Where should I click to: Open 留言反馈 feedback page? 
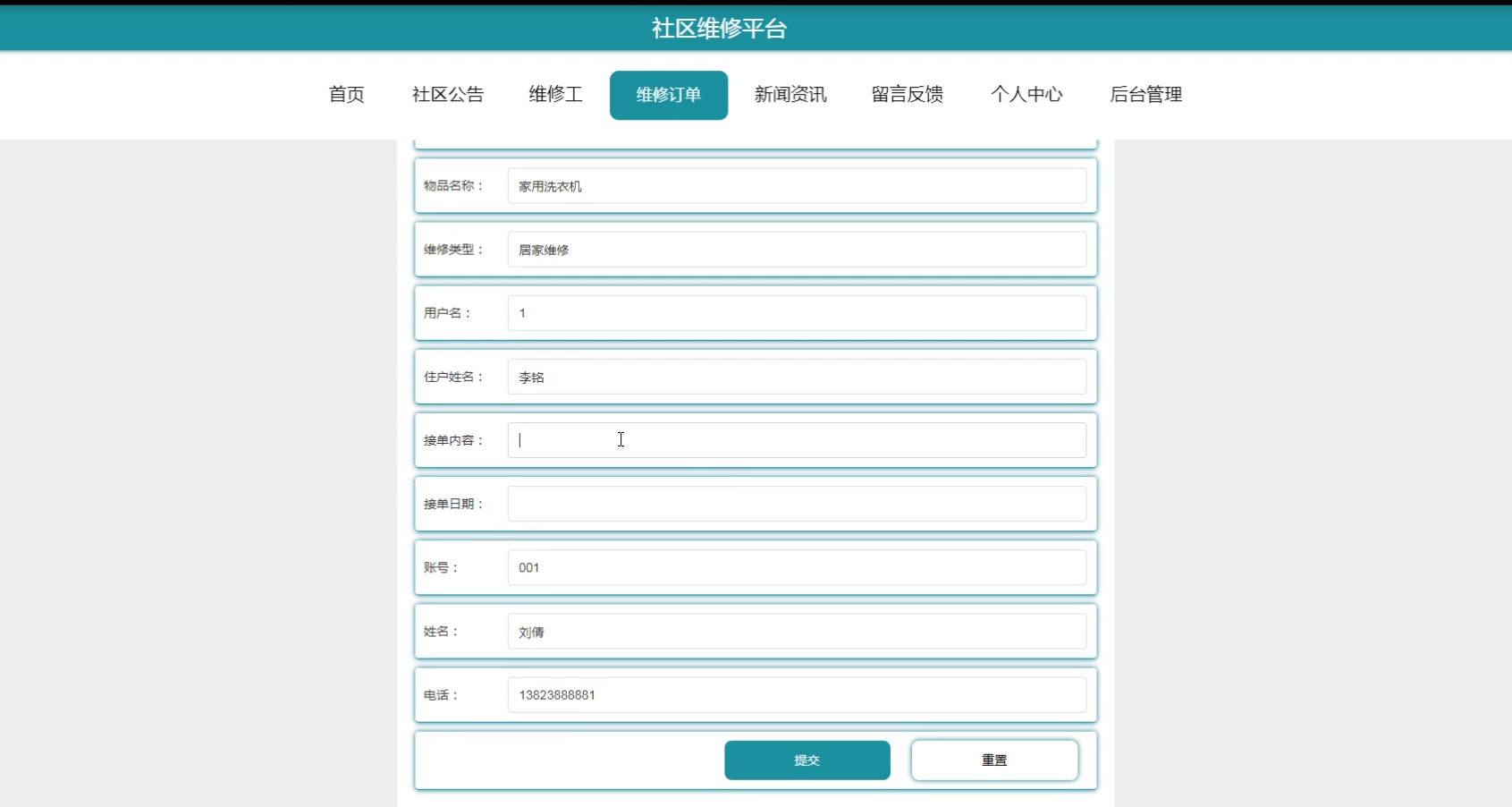[x=907, y=95]
